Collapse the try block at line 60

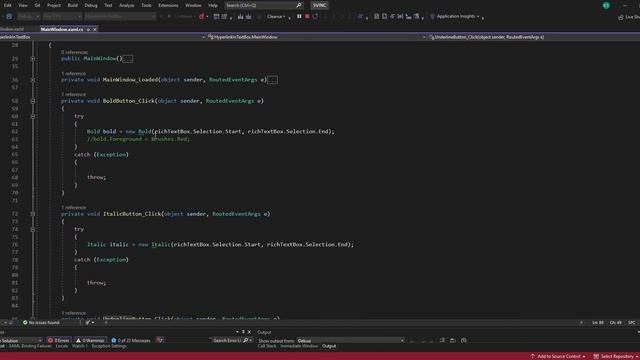coord(33,116)
